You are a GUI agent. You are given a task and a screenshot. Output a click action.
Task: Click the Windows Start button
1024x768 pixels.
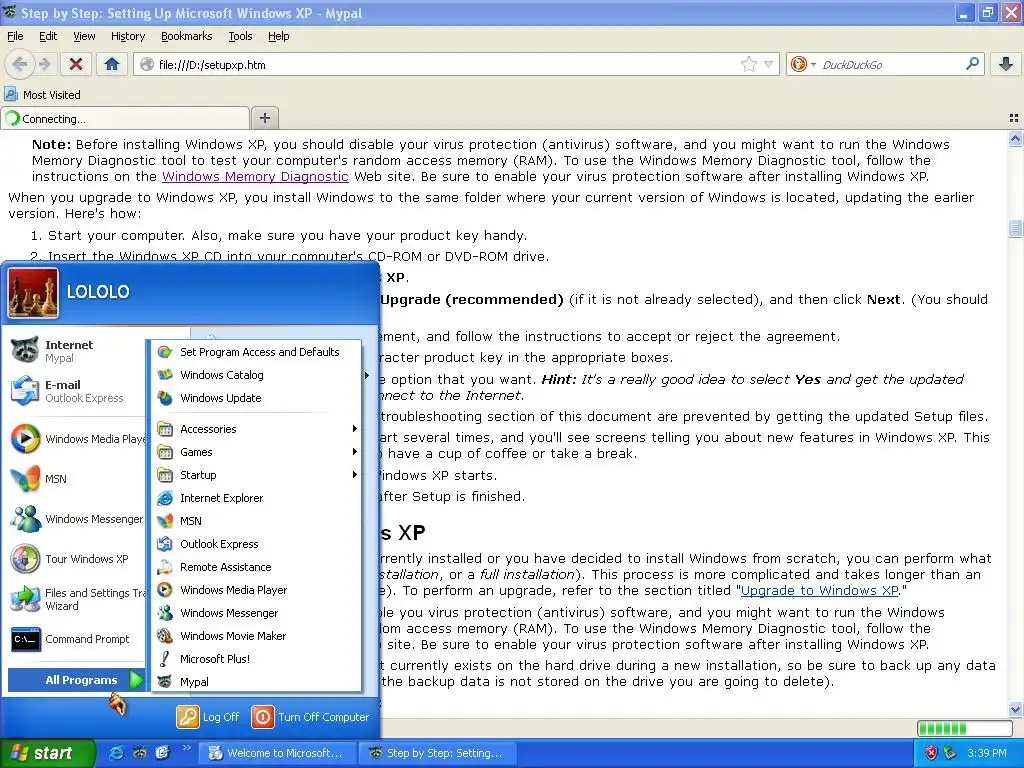(47, 753)
